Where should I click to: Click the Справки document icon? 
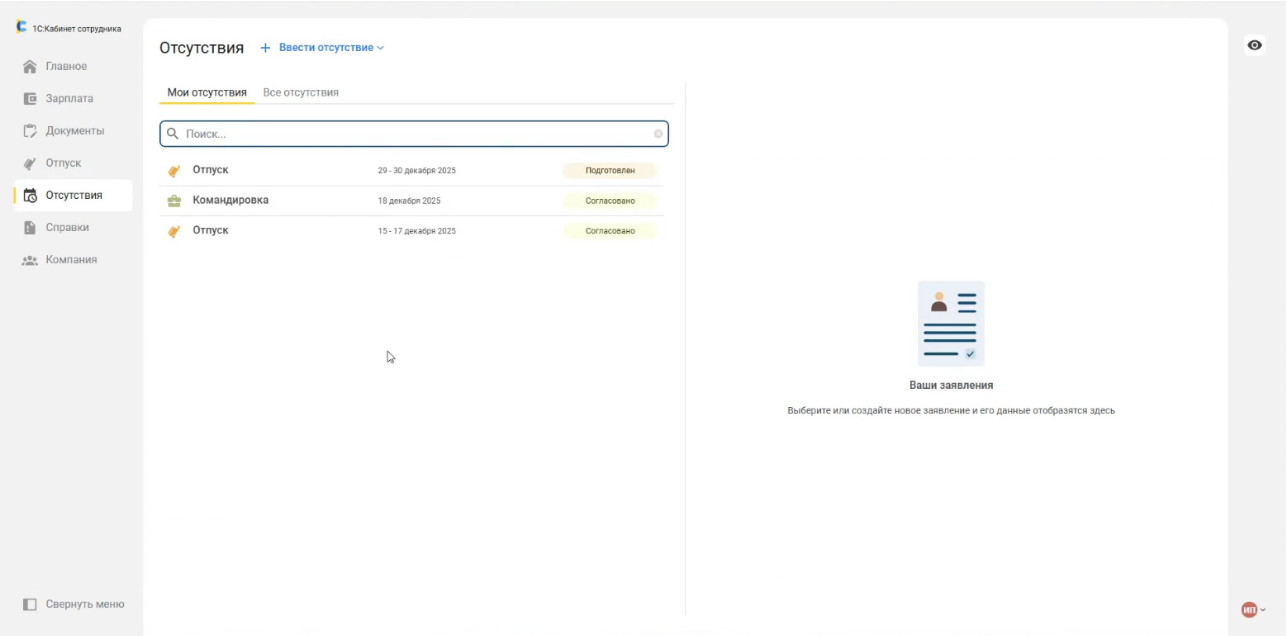coord(30,228)
